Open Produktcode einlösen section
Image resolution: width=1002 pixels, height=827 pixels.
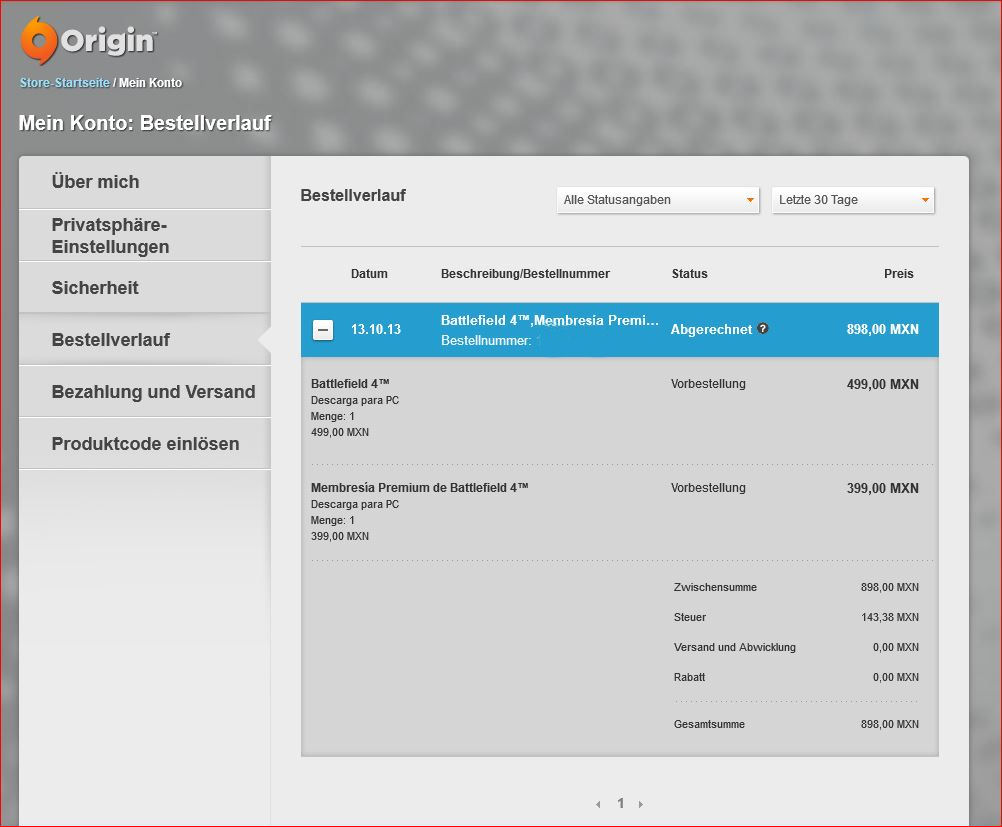pyautogui.click(x=145, y=444)
